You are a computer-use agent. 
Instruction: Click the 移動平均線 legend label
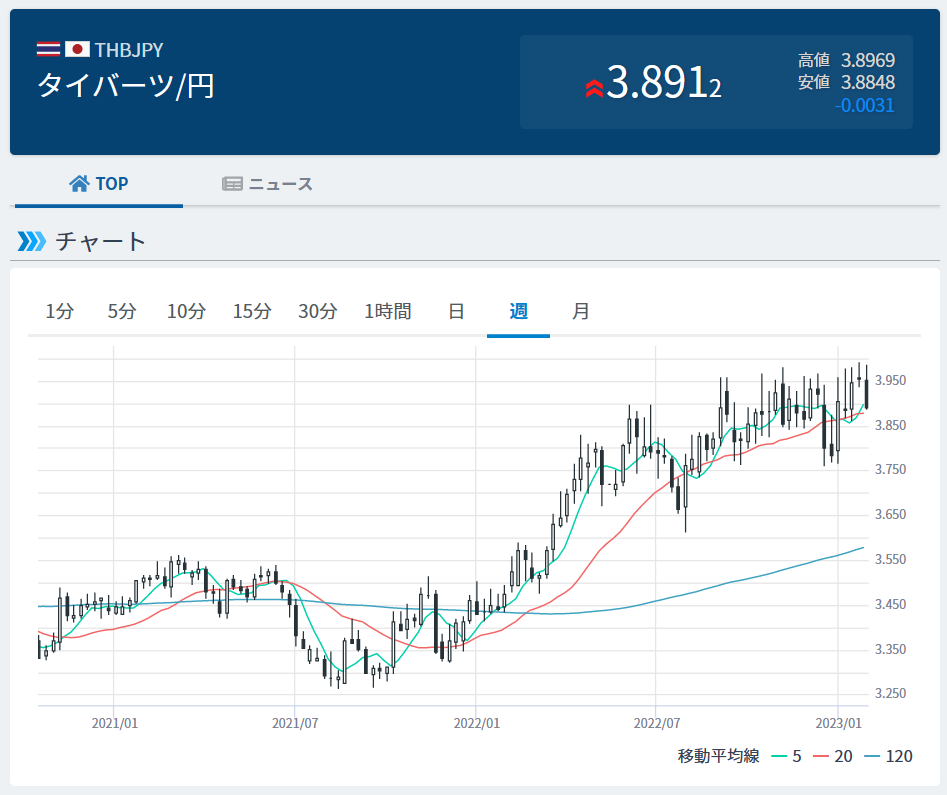click(x=718, y=756)
